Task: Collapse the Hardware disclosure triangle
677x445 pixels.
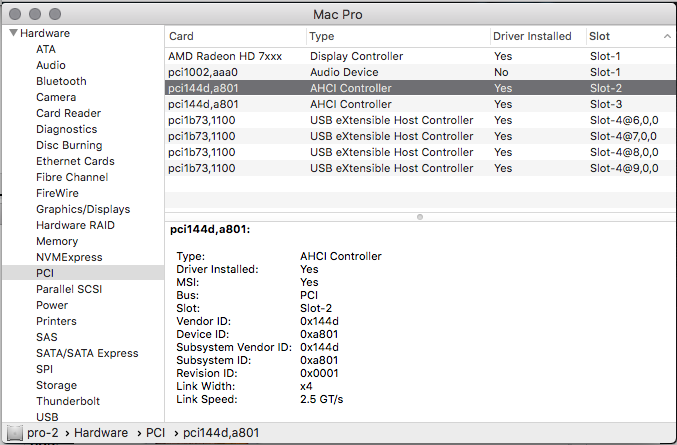Action: click(x=13, y=33)
